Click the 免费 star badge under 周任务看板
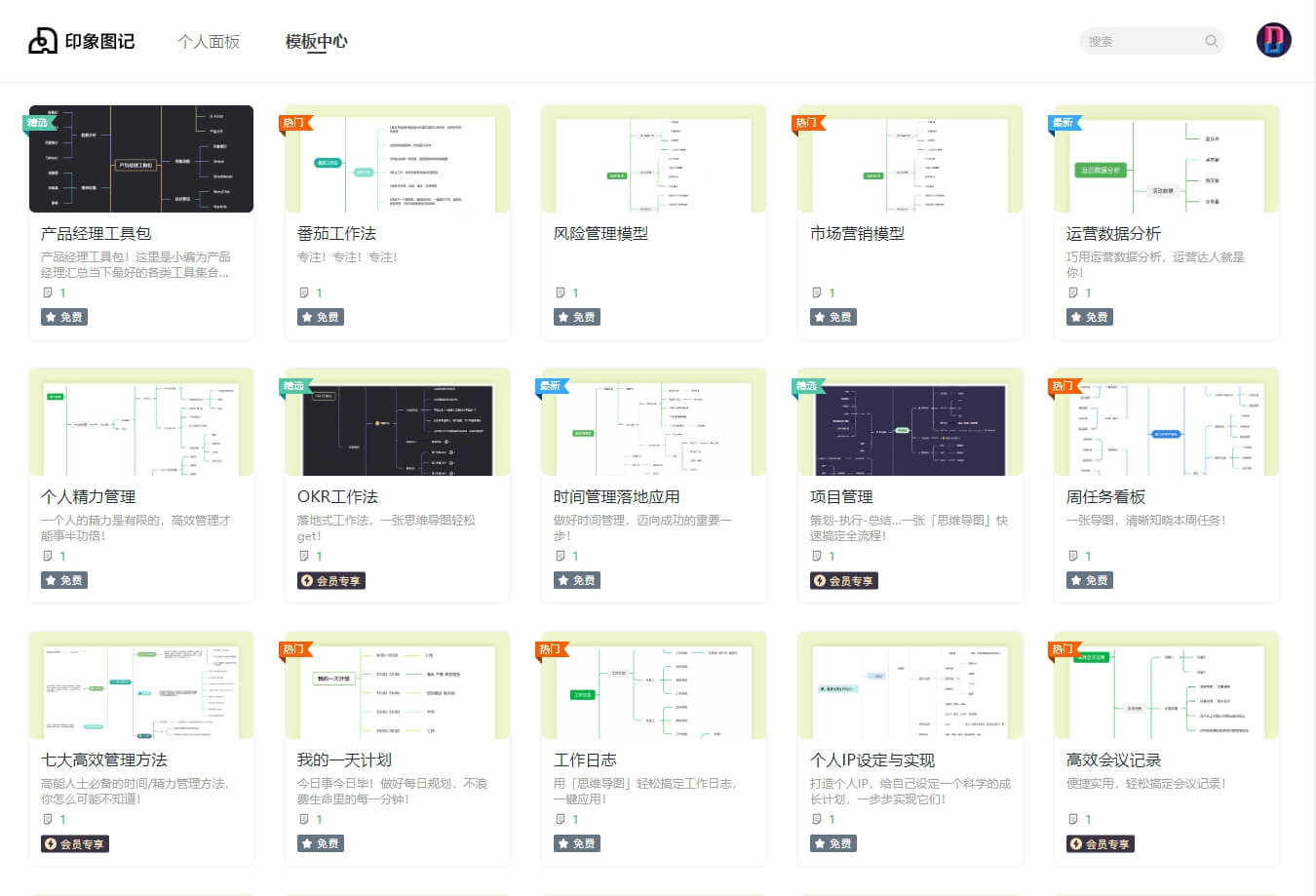This screenshot has height=896, width=1316. point(1089,580)
